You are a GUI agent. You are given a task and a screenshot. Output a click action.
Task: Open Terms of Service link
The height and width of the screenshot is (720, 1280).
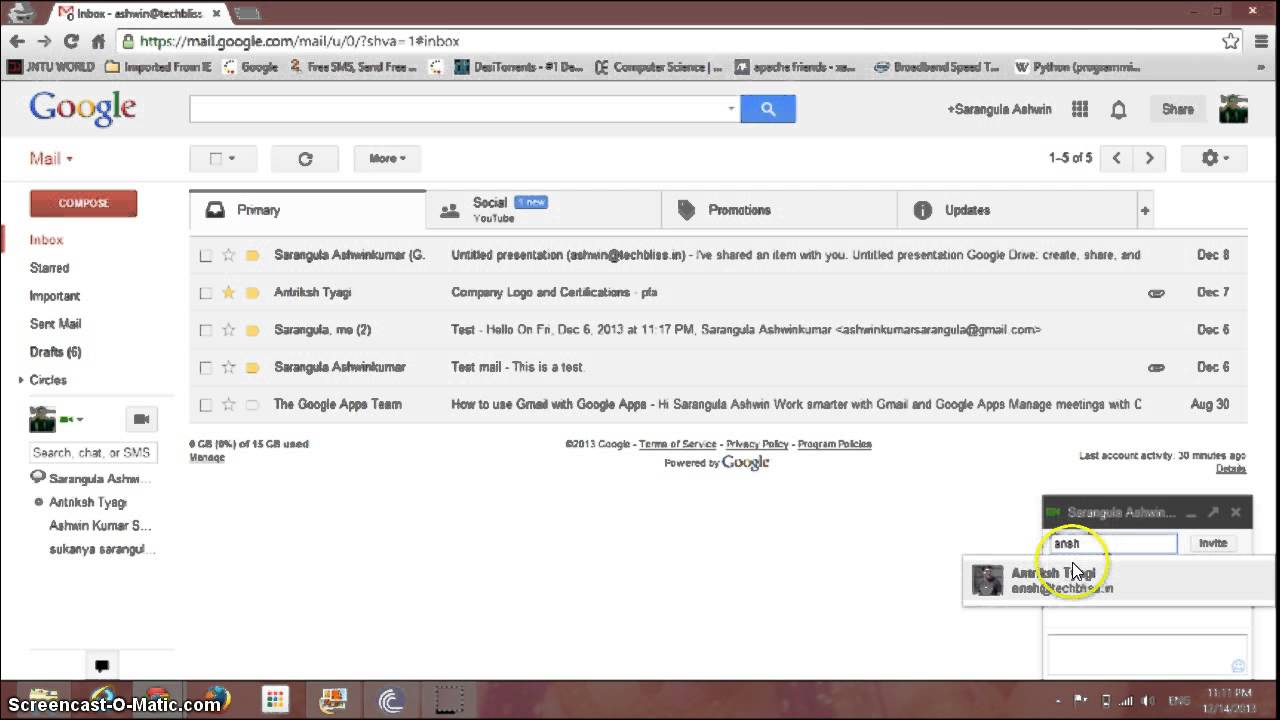677,444
